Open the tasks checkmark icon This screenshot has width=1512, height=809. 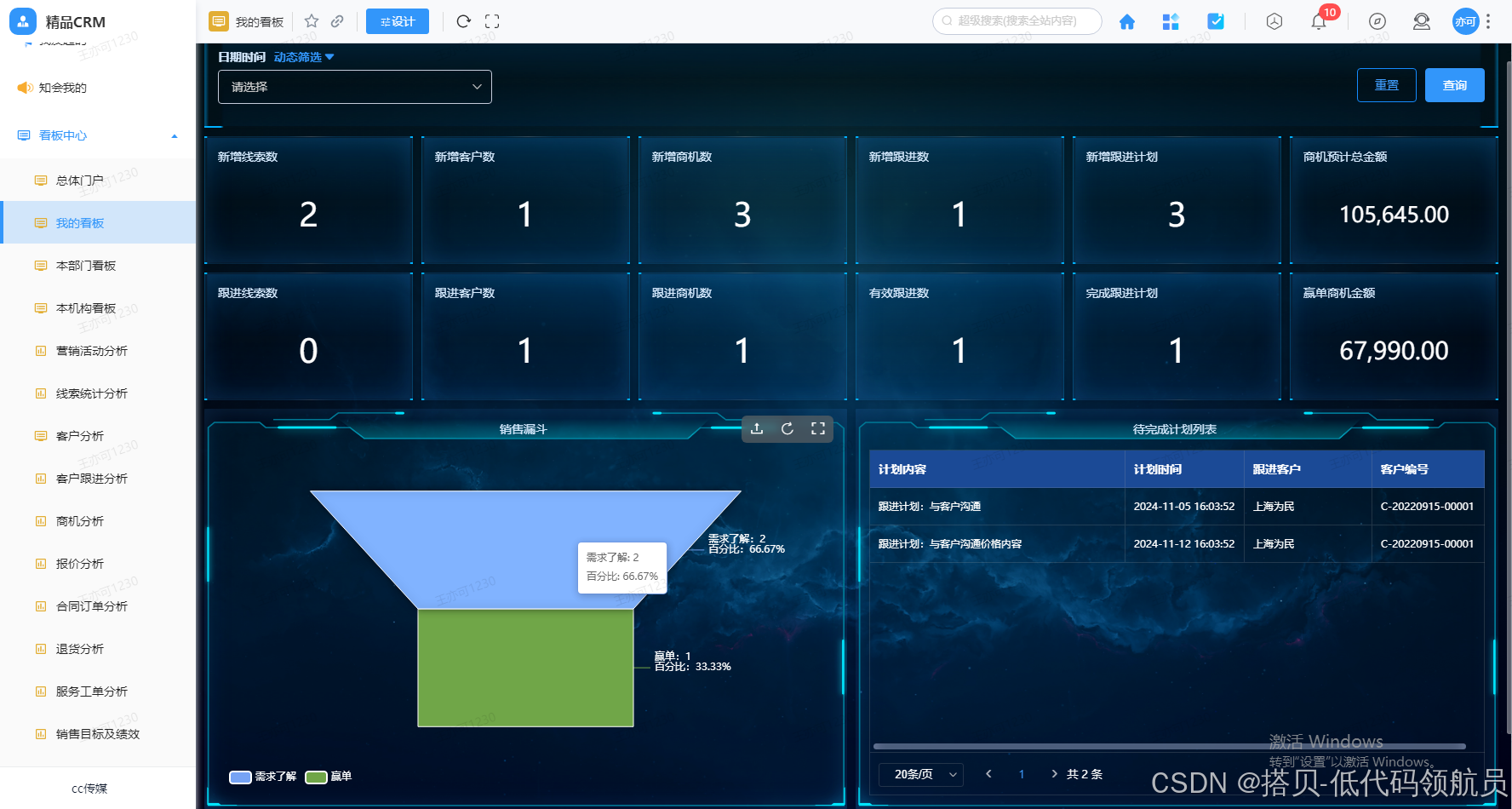tap(1216, 21)
